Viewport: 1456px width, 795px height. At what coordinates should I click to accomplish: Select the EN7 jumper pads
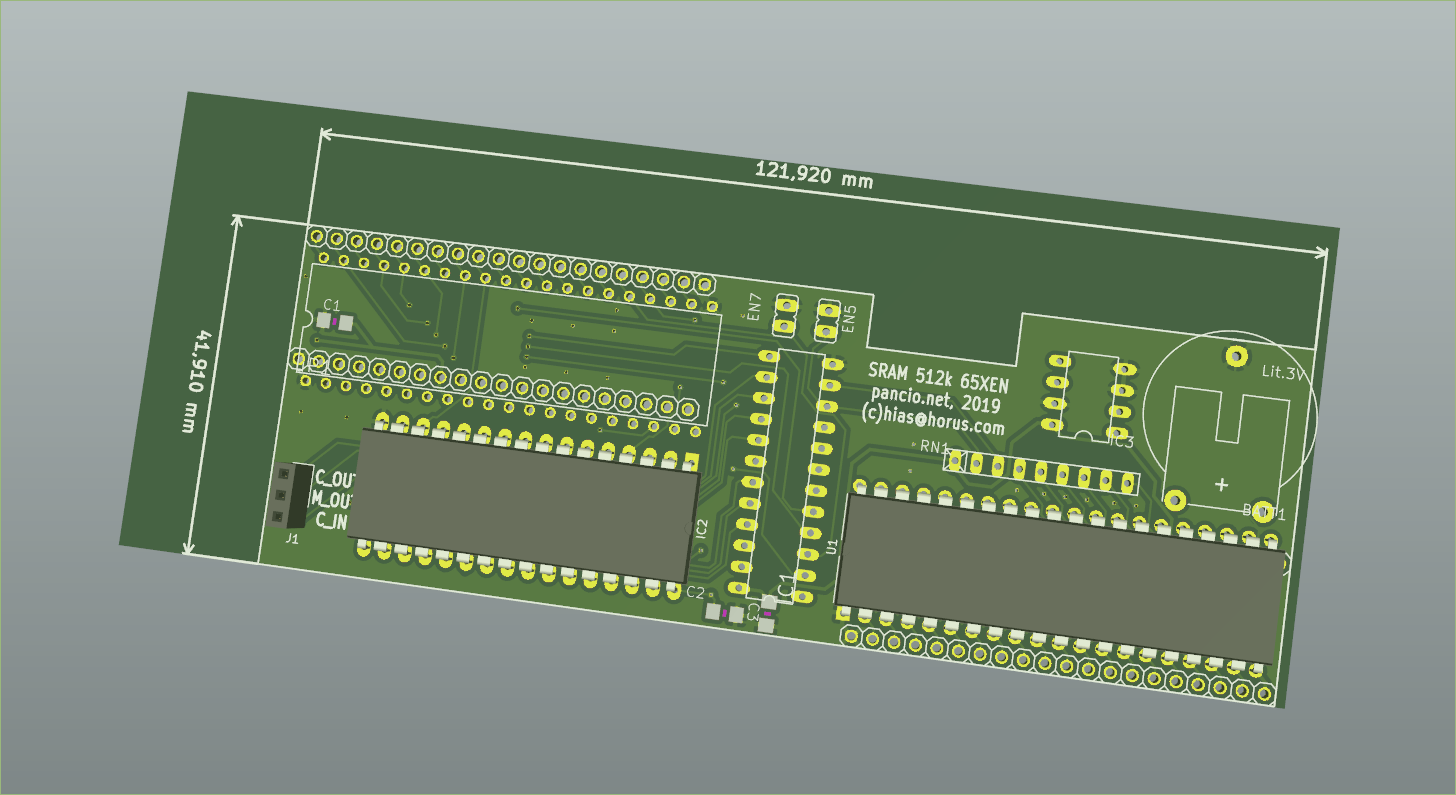(785, 315)
